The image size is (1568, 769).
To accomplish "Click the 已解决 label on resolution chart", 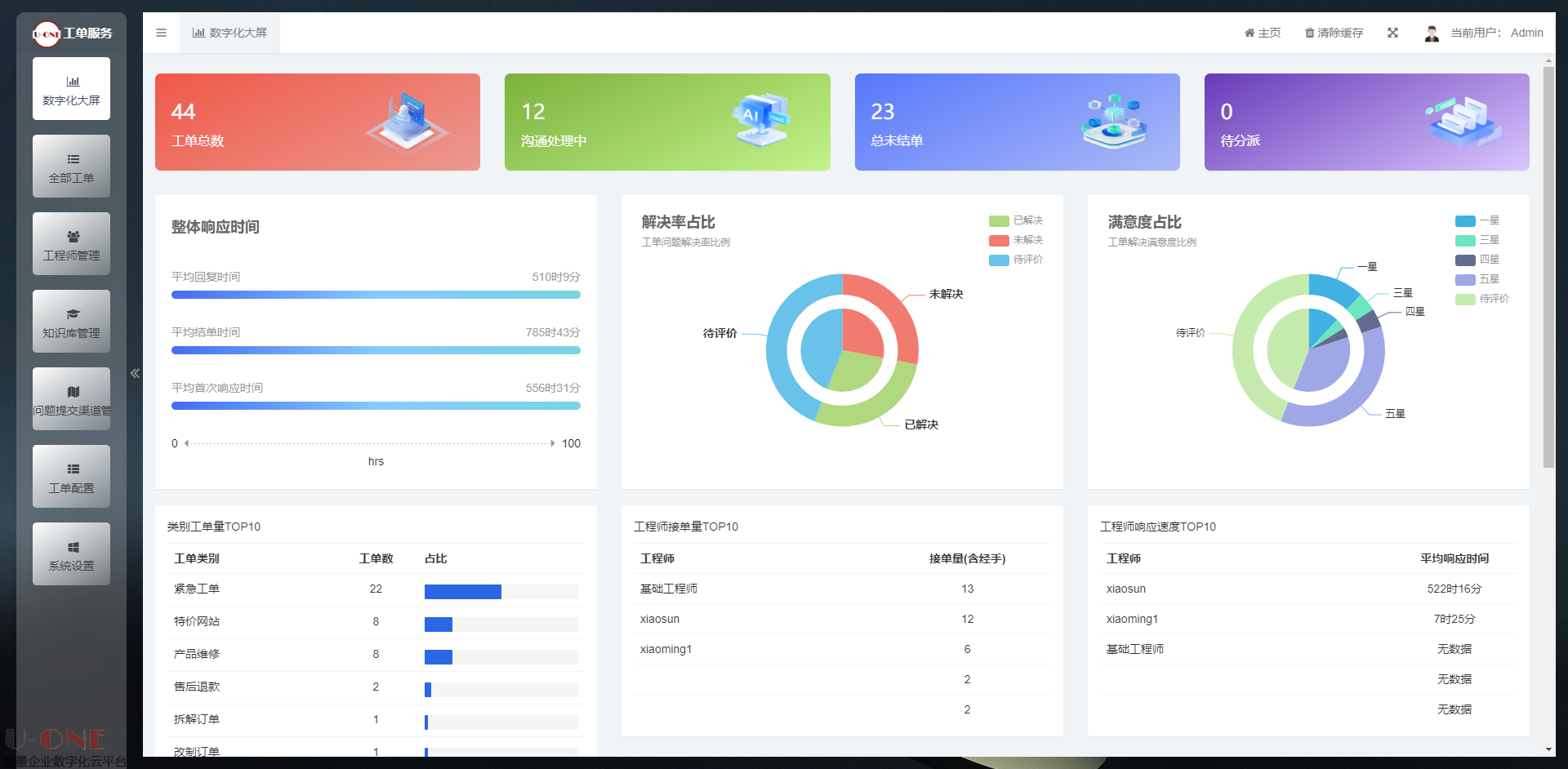I will [x=922, y=425].
